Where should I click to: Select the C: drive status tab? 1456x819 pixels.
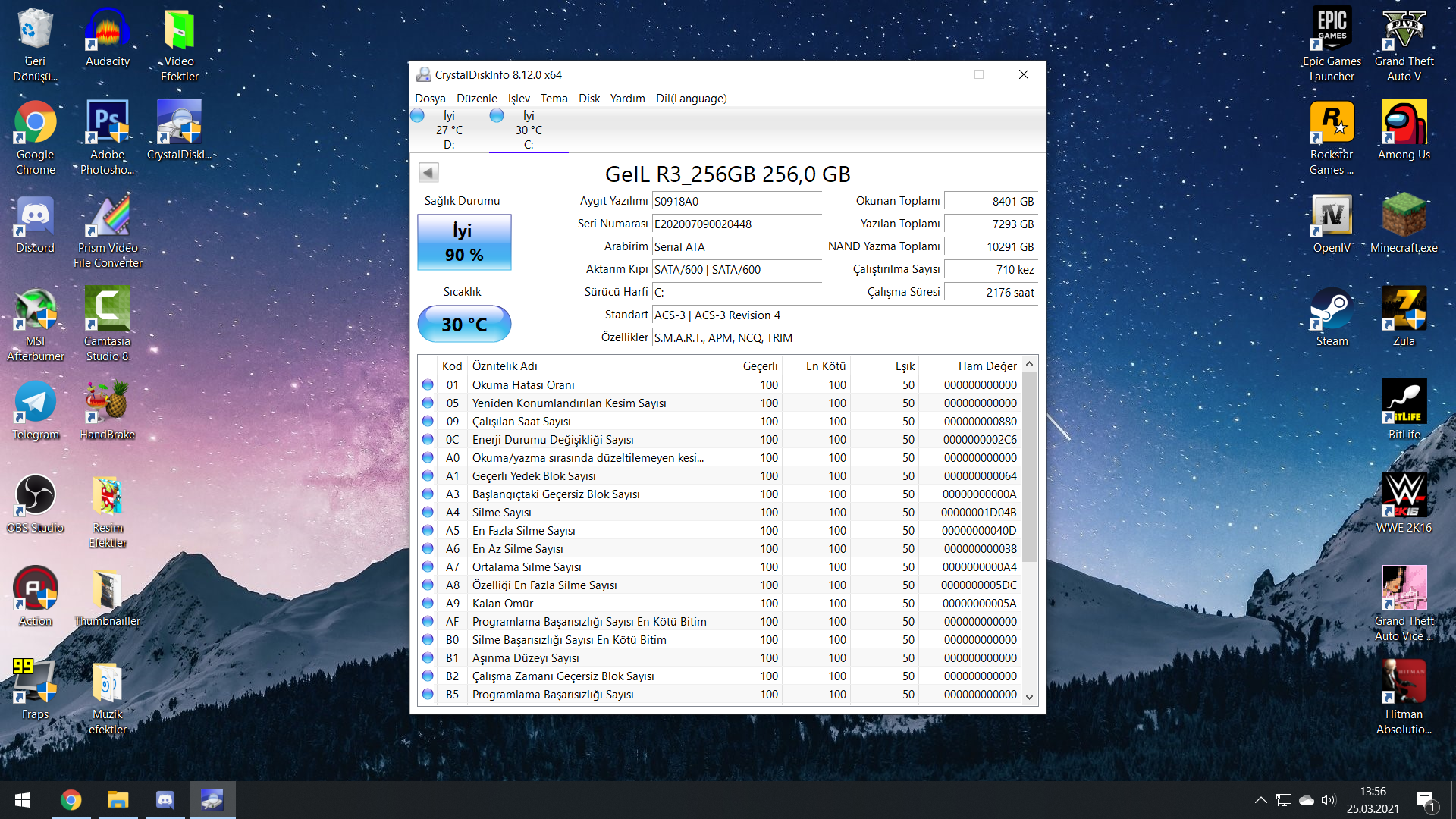pos(528,130)
